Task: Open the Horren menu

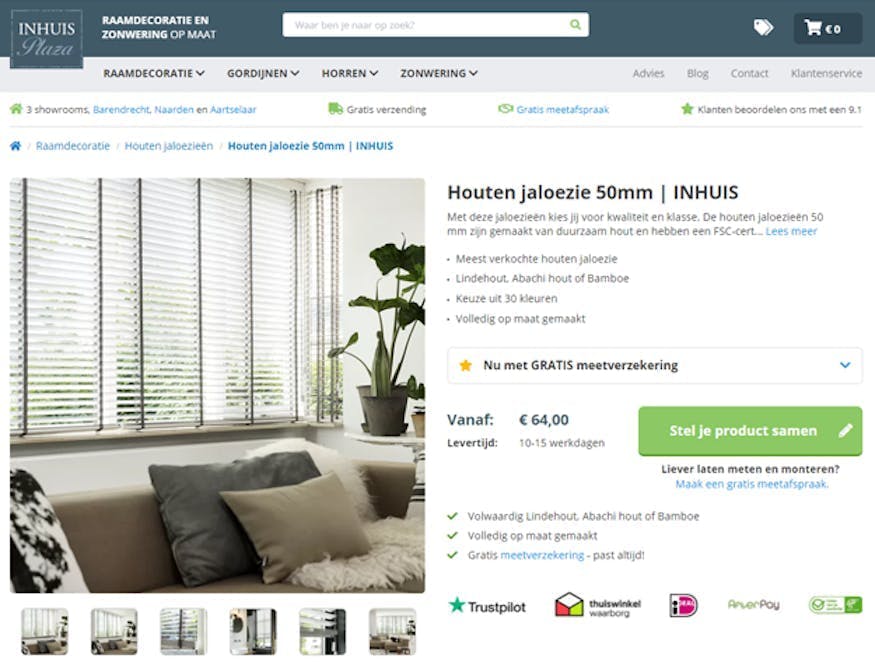Action: click(349, 73)
